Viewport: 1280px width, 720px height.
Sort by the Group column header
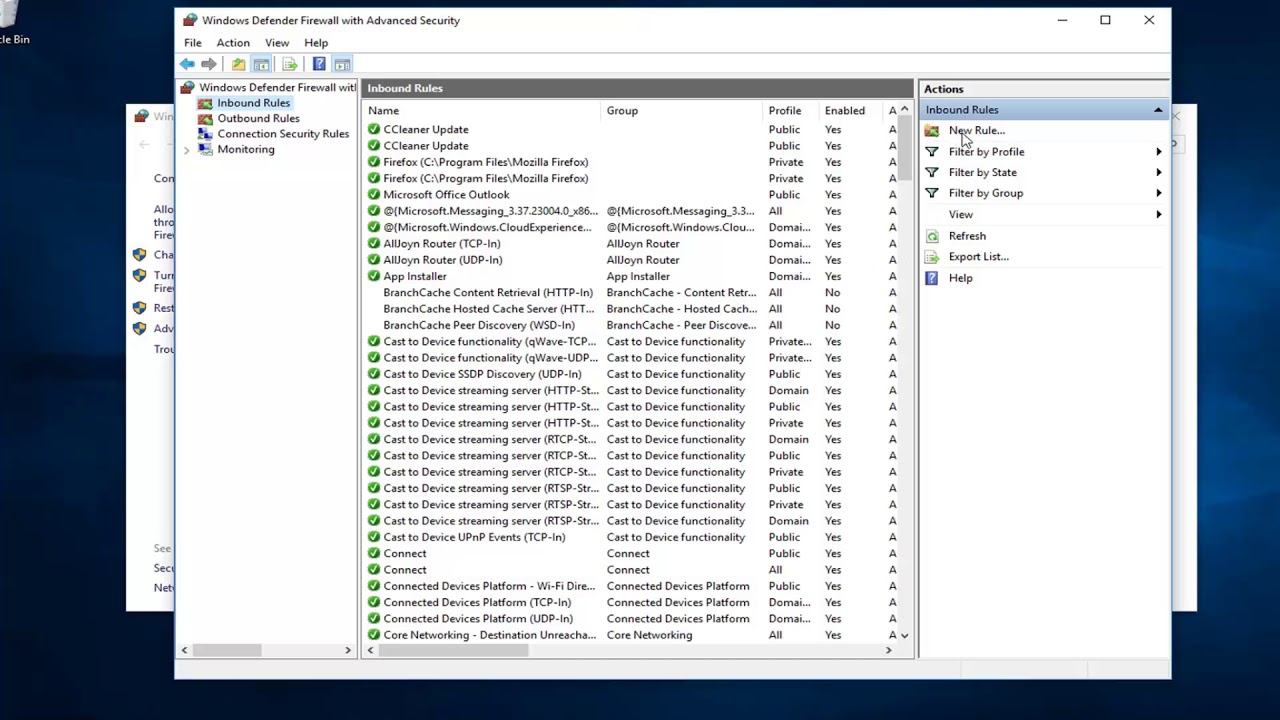[x=682, y=111]
